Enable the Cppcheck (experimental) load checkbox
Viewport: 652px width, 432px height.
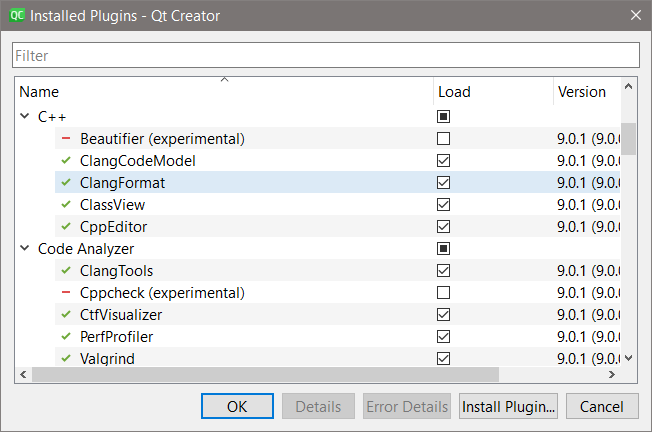click(443, 293)
